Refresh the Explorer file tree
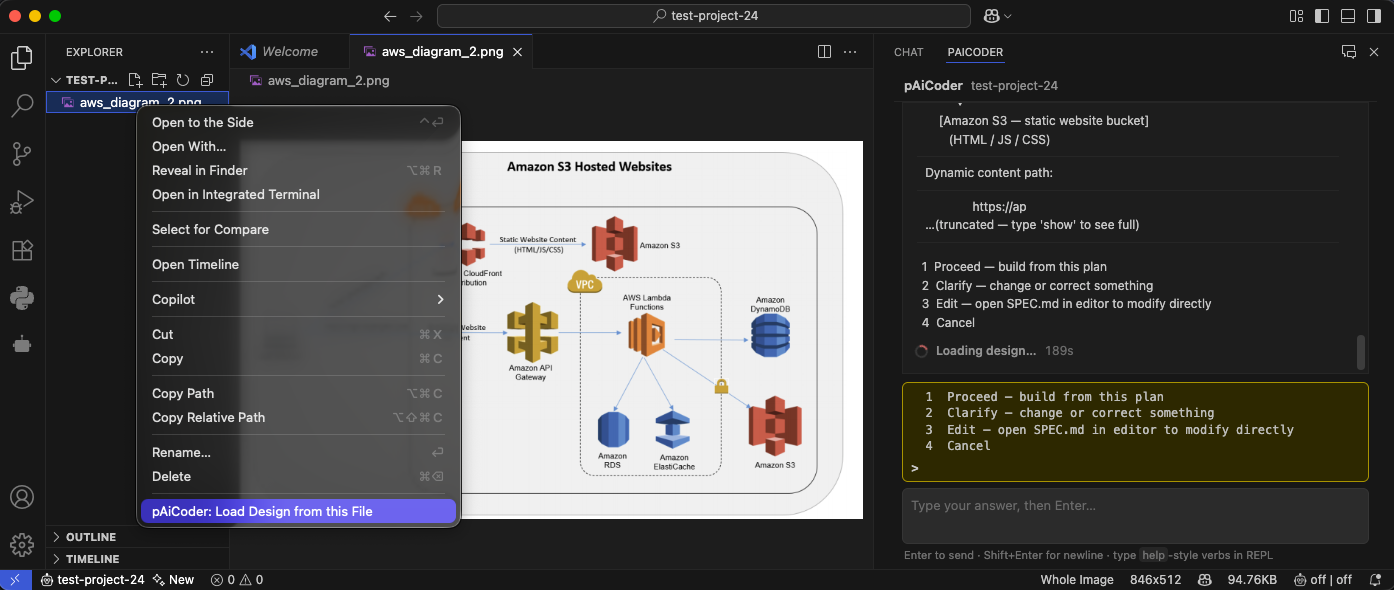 pos(183,80)
